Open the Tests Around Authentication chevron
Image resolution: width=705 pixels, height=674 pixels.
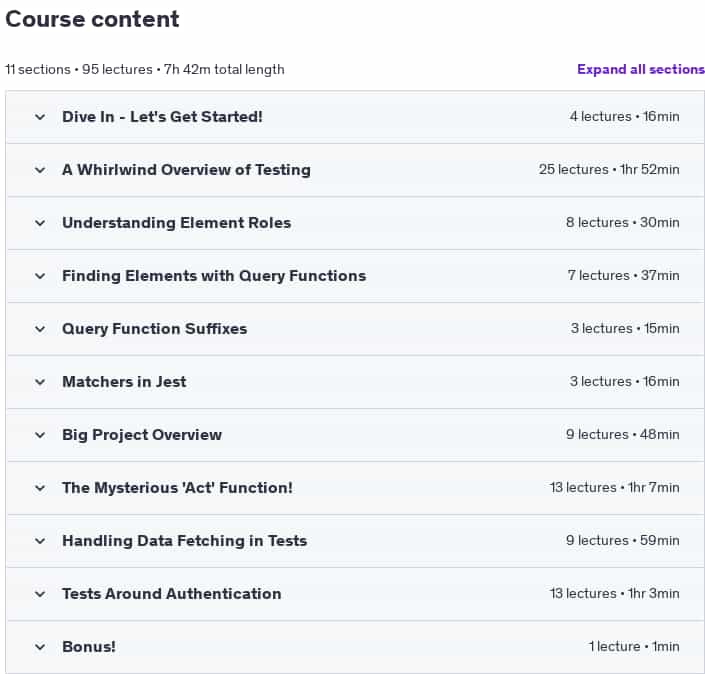tap(40, 594)
